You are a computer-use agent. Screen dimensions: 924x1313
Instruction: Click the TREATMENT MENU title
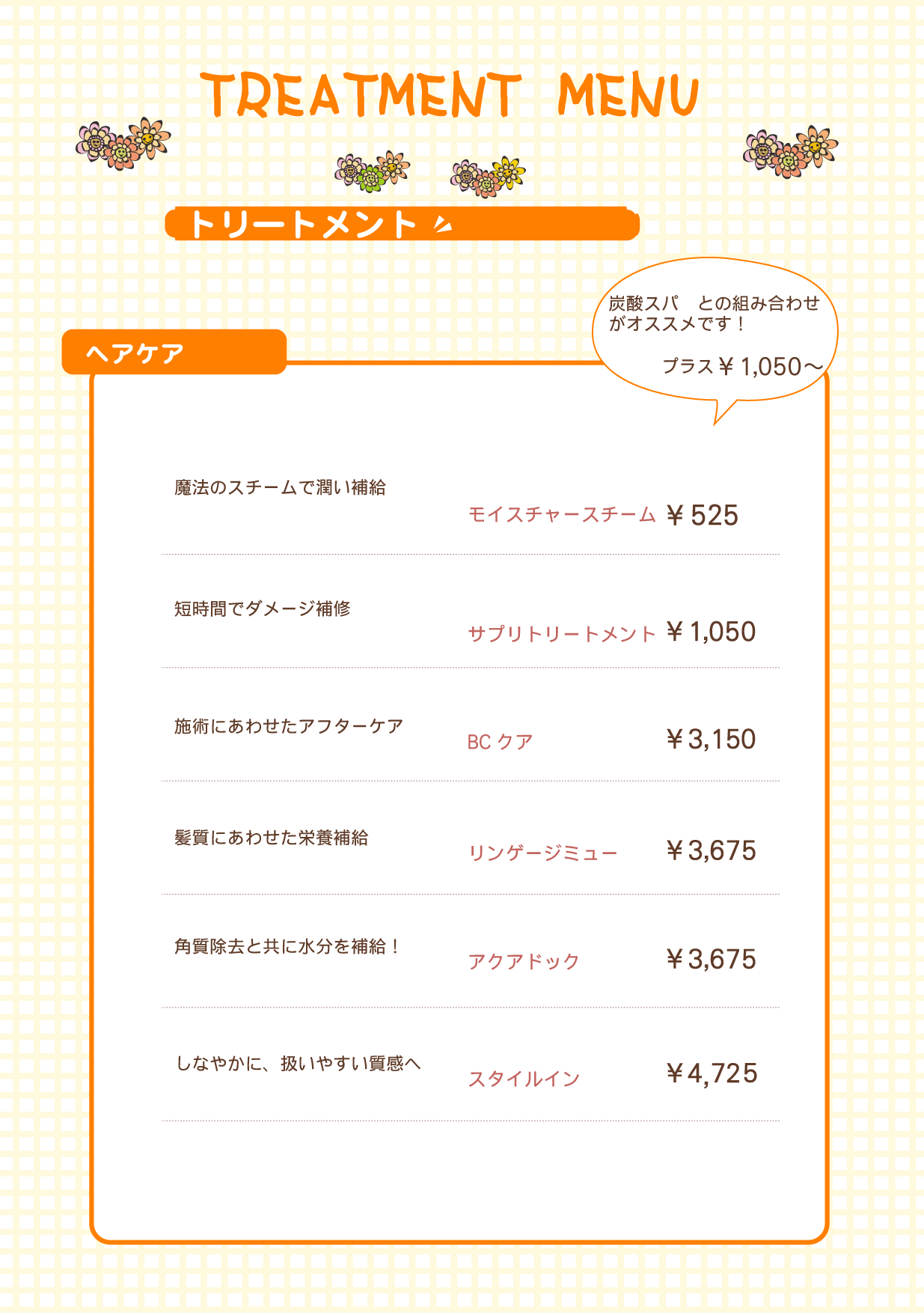(450, 96)
